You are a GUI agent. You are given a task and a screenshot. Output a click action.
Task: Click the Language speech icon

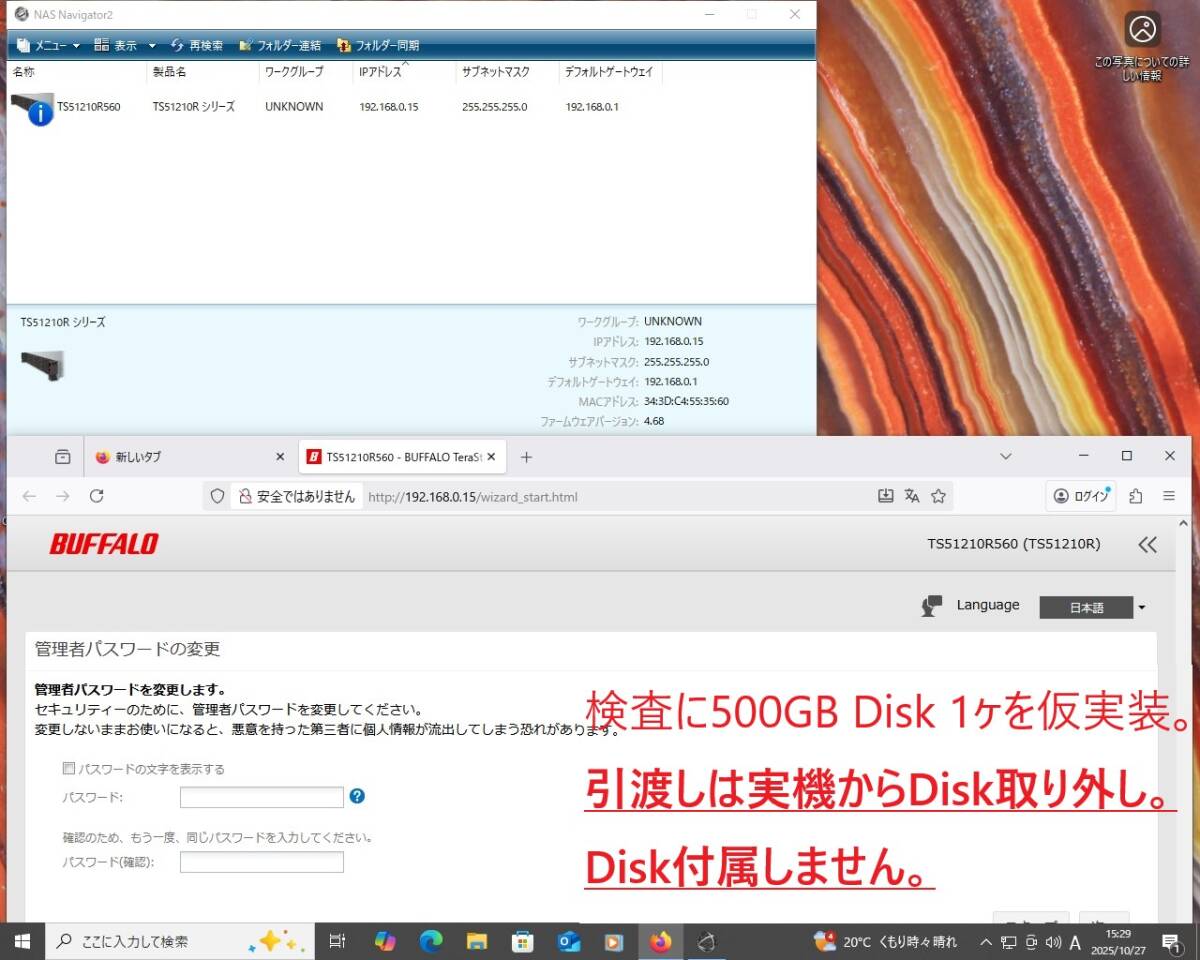[932, 606]
